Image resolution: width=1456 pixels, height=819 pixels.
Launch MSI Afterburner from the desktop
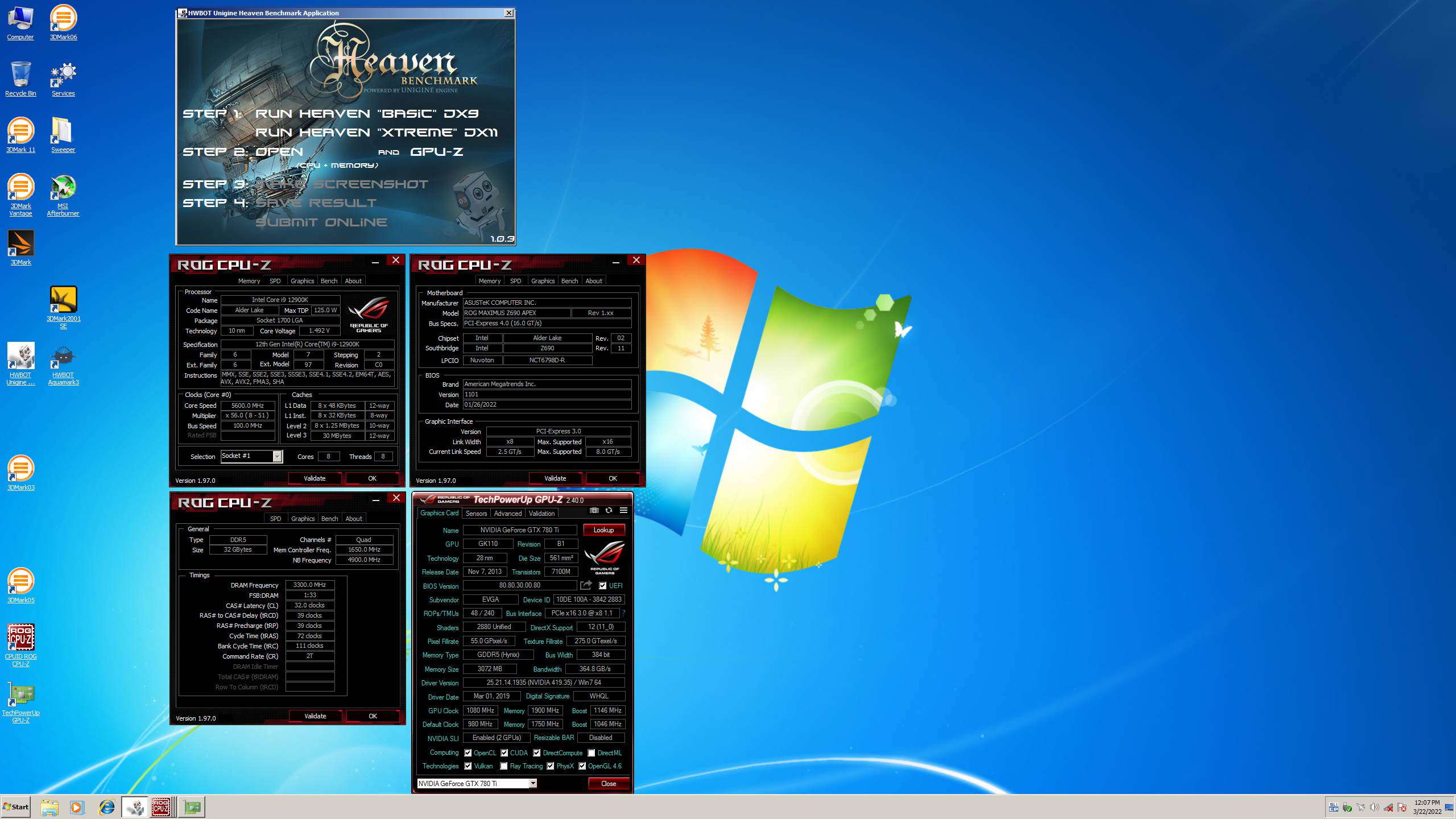click(63, 195)
